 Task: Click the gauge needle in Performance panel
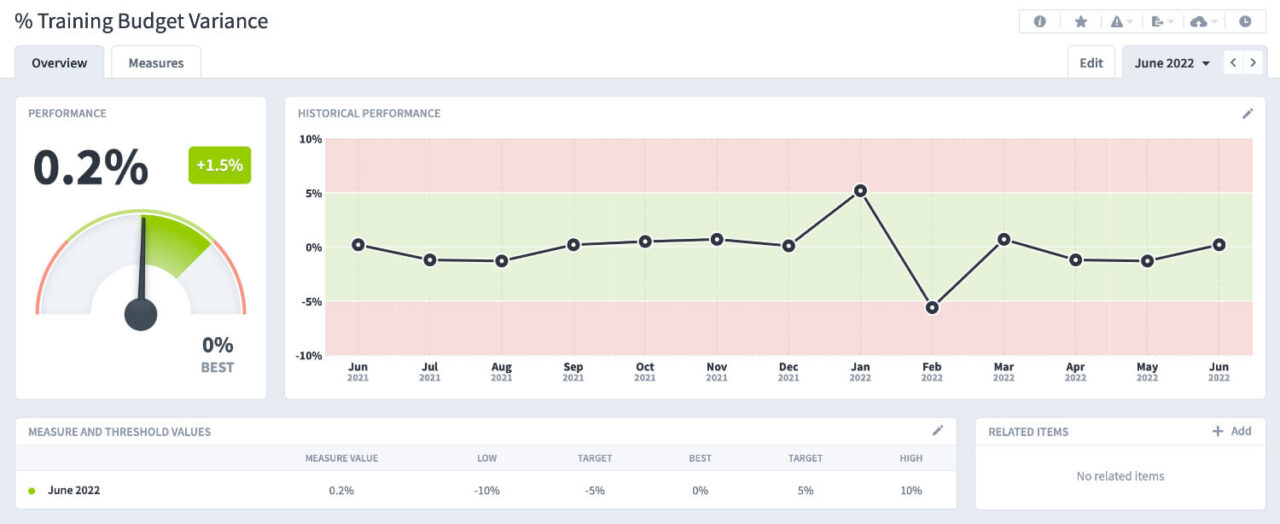coord(142,270)
